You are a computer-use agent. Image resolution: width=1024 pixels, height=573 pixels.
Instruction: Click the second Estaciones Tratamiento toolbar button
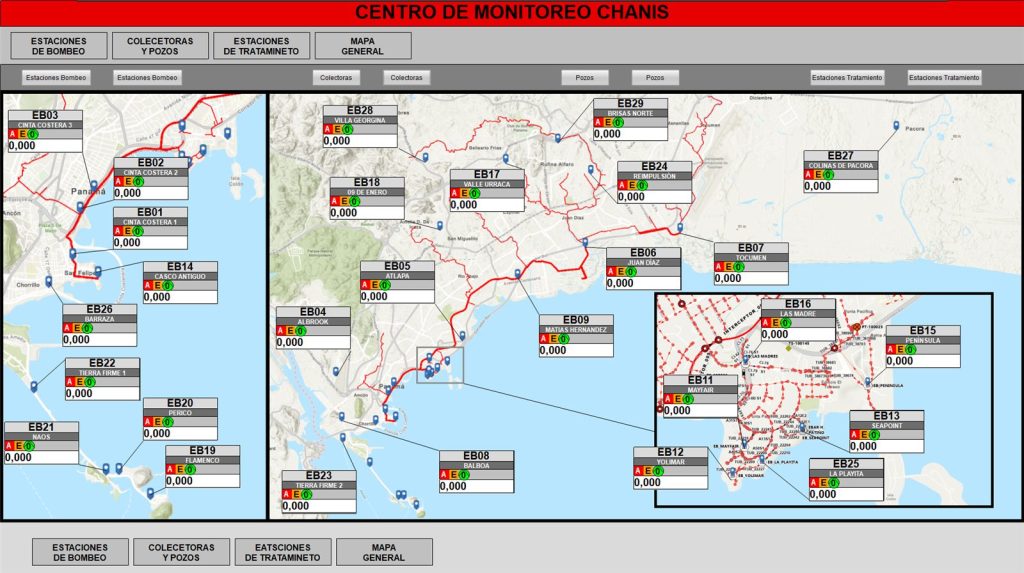click(x=944, y=77)
